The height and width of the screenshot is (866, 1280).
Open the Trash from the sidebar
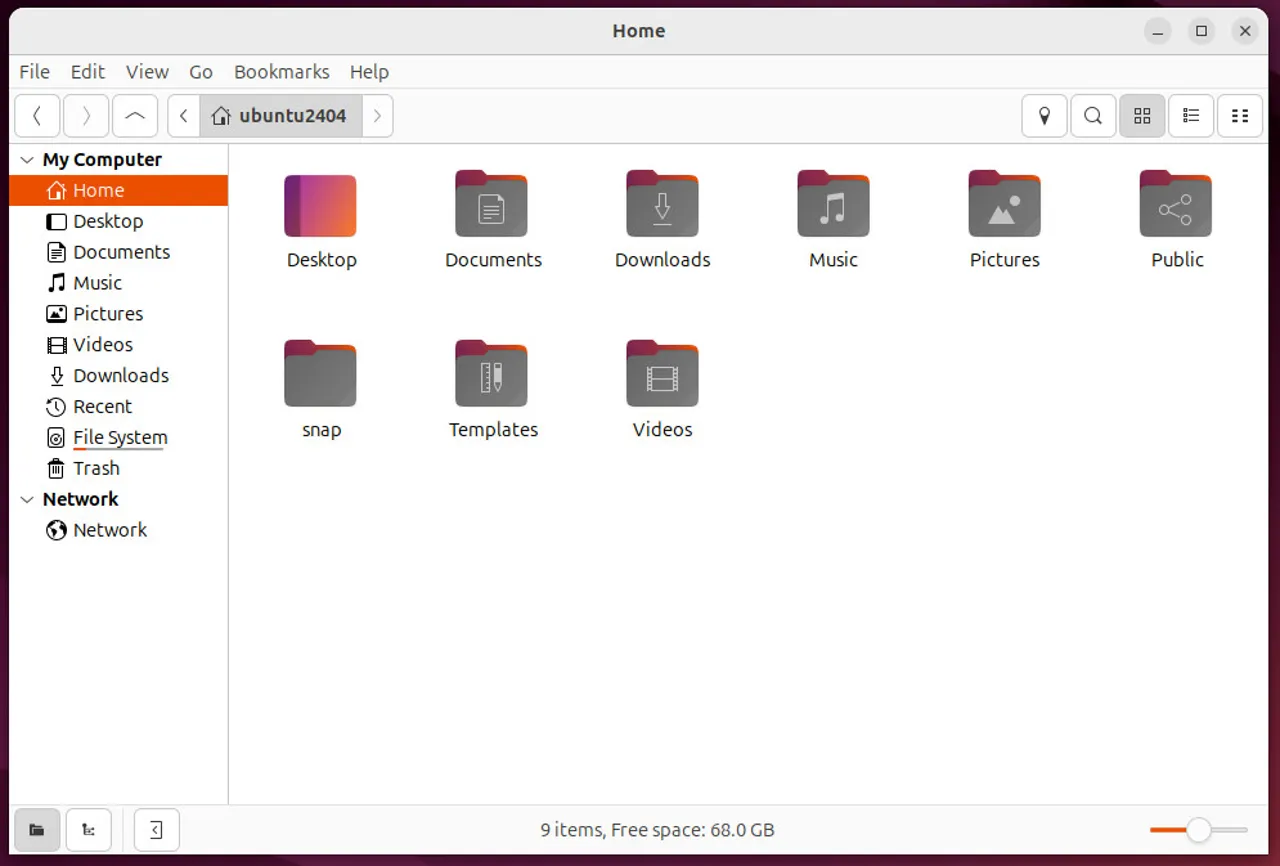[x=96, y=468]
